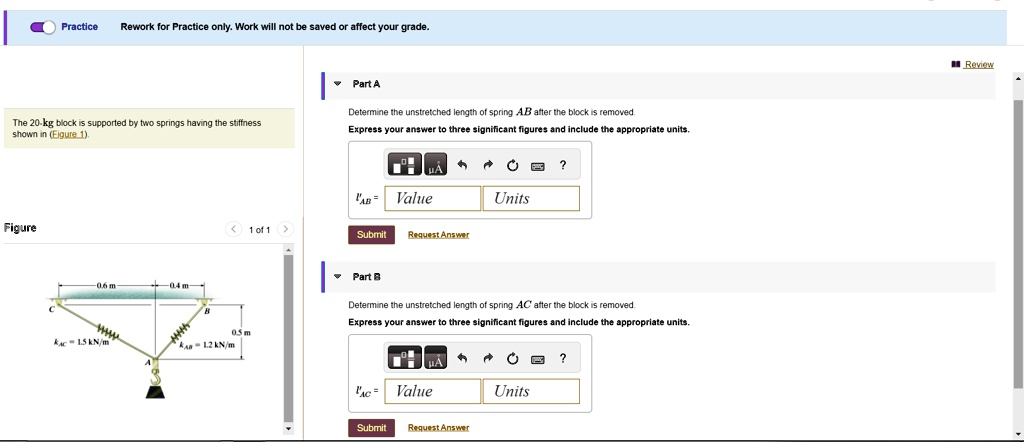Collapse the Part A section
The image size is (1024, 442).
(337, 84)
